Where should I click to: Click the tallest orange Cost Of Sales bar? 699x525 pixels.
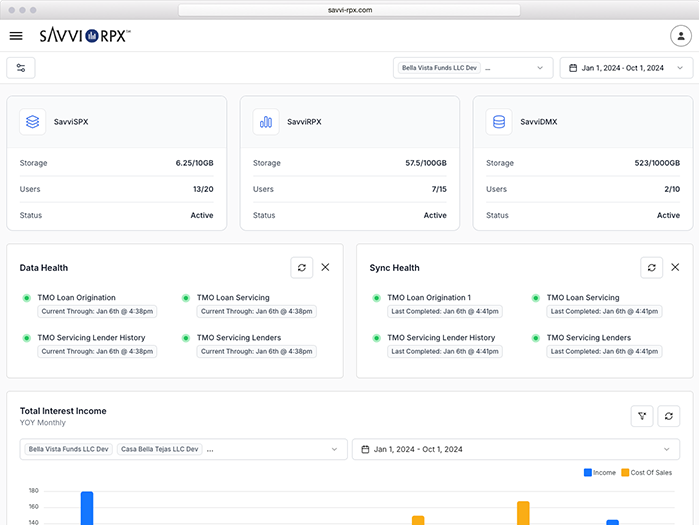pos(523,513)
